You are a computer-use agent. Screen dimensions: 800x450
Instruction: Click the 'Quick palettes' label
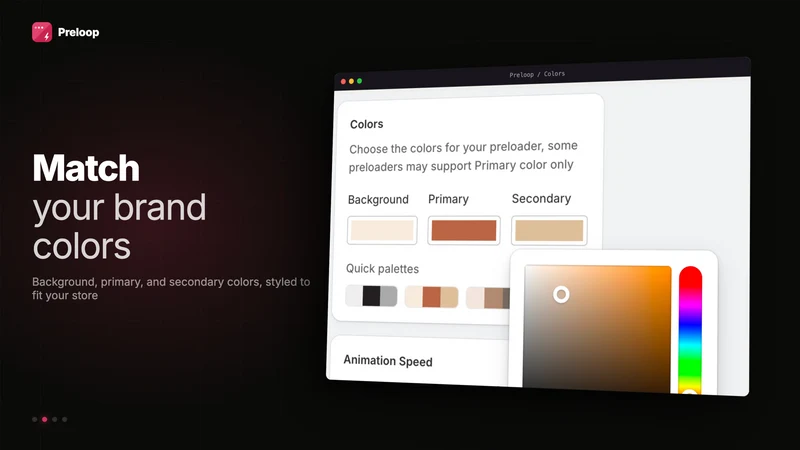click(382, 269)
